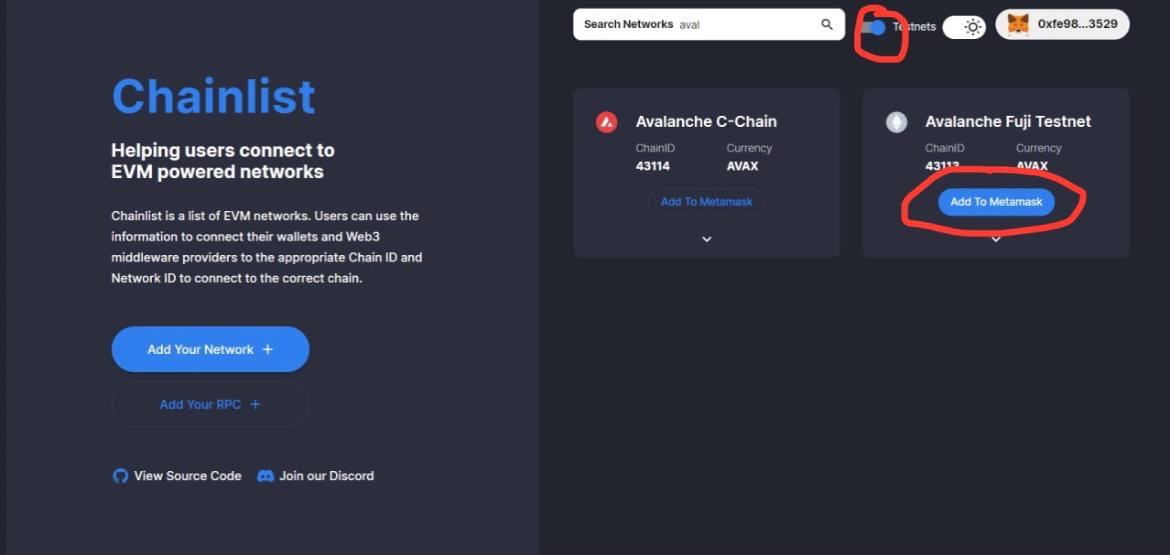
Task: Click the MetaMask fox wallet icon
Action: [x=1018, y=25]
